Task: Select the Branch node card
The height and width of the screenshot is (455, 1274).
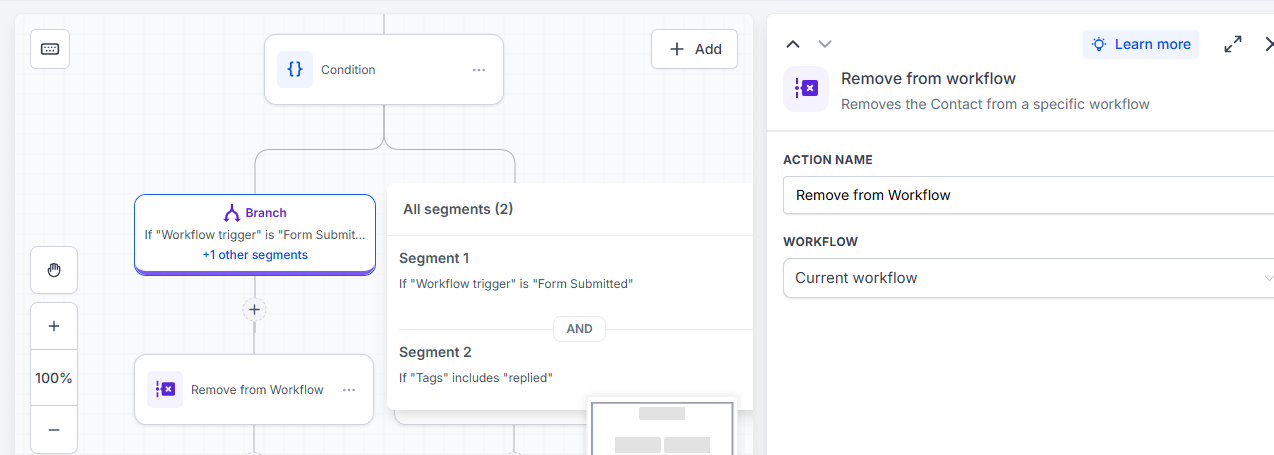Action: [x=255, y=234]
